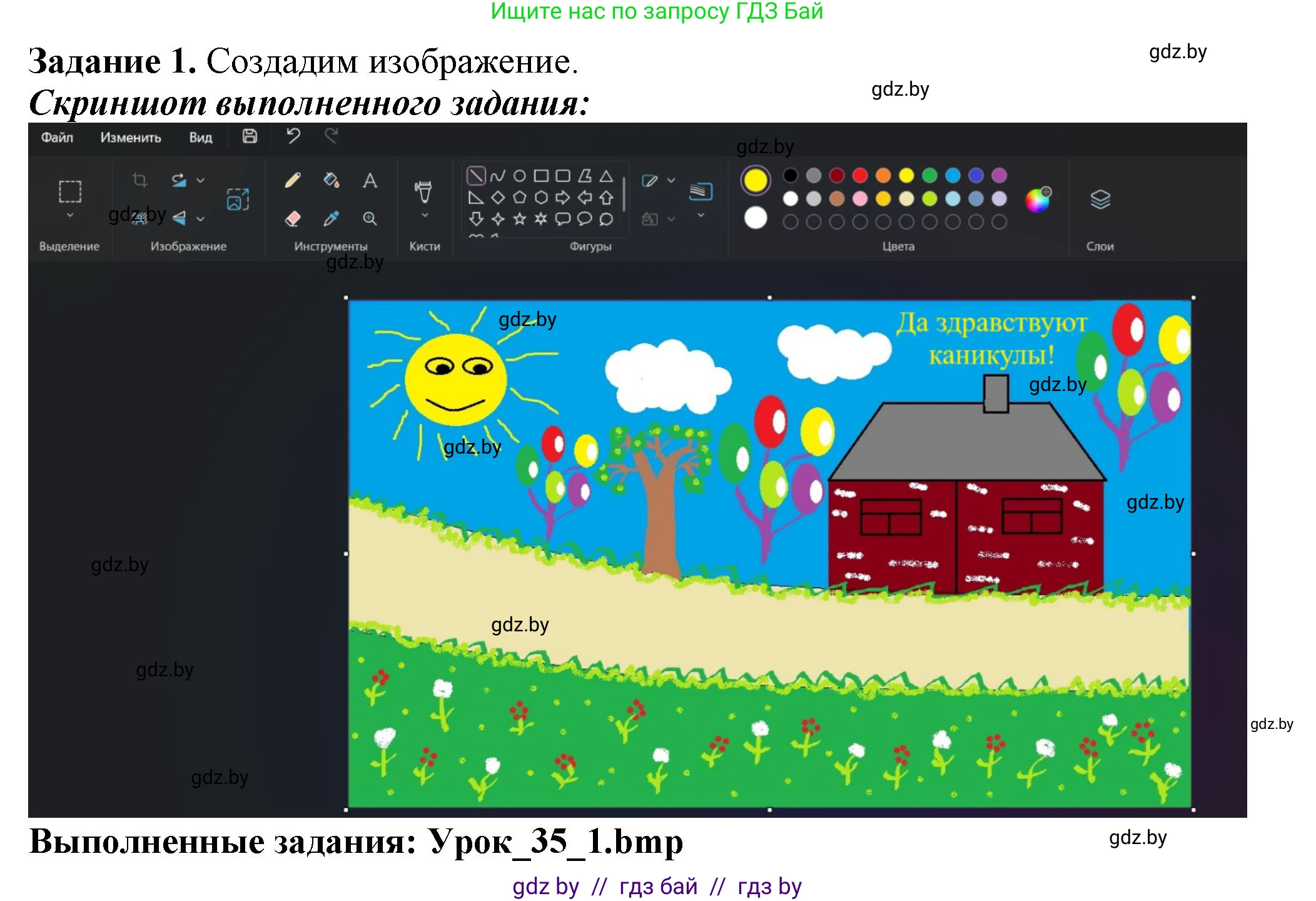Select the Text tool
Screen dimensions: 1316x901
click(370, 181)
